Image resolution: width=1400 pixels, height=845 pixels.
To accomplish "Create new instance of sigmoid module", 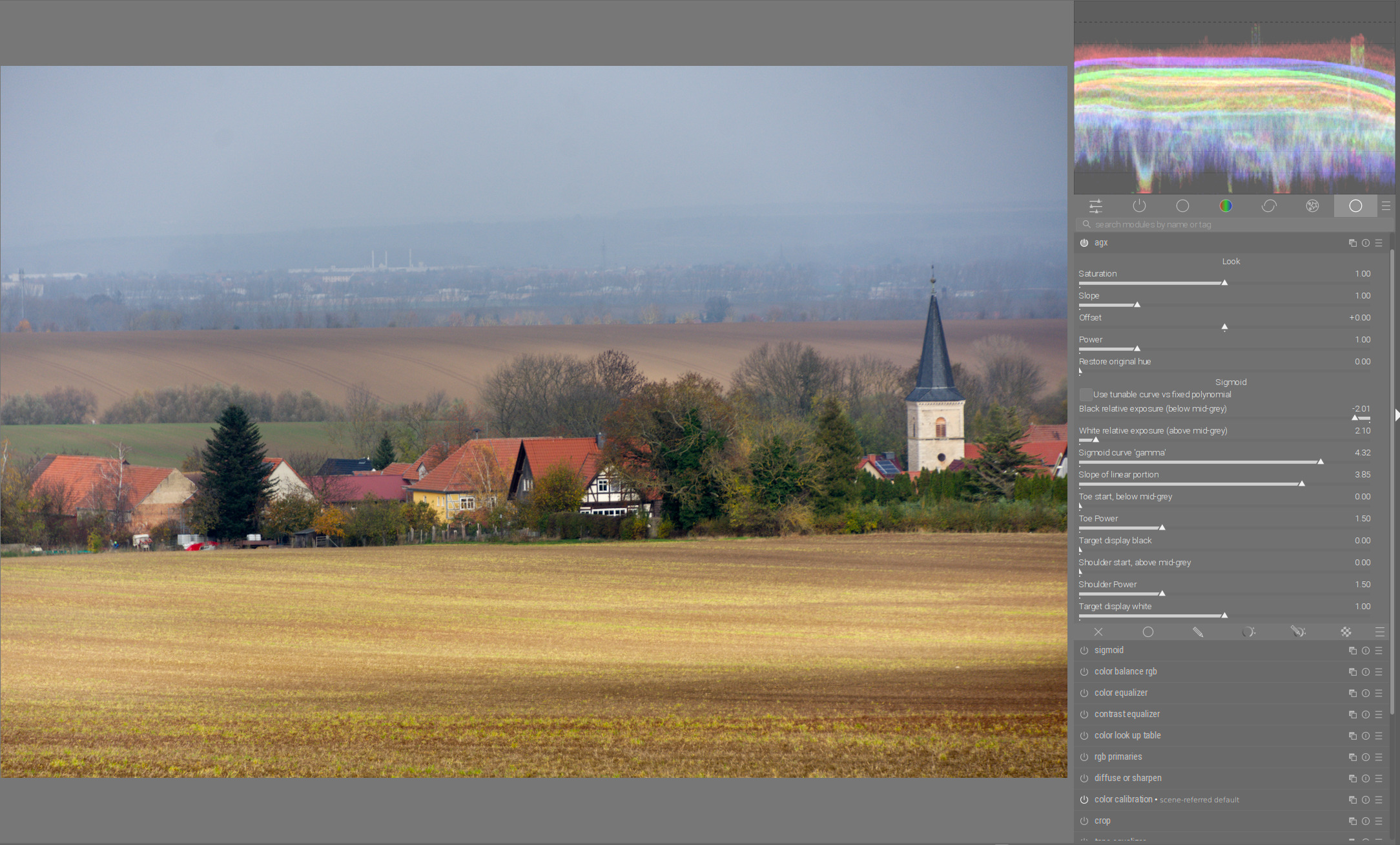I will 1352,651.
